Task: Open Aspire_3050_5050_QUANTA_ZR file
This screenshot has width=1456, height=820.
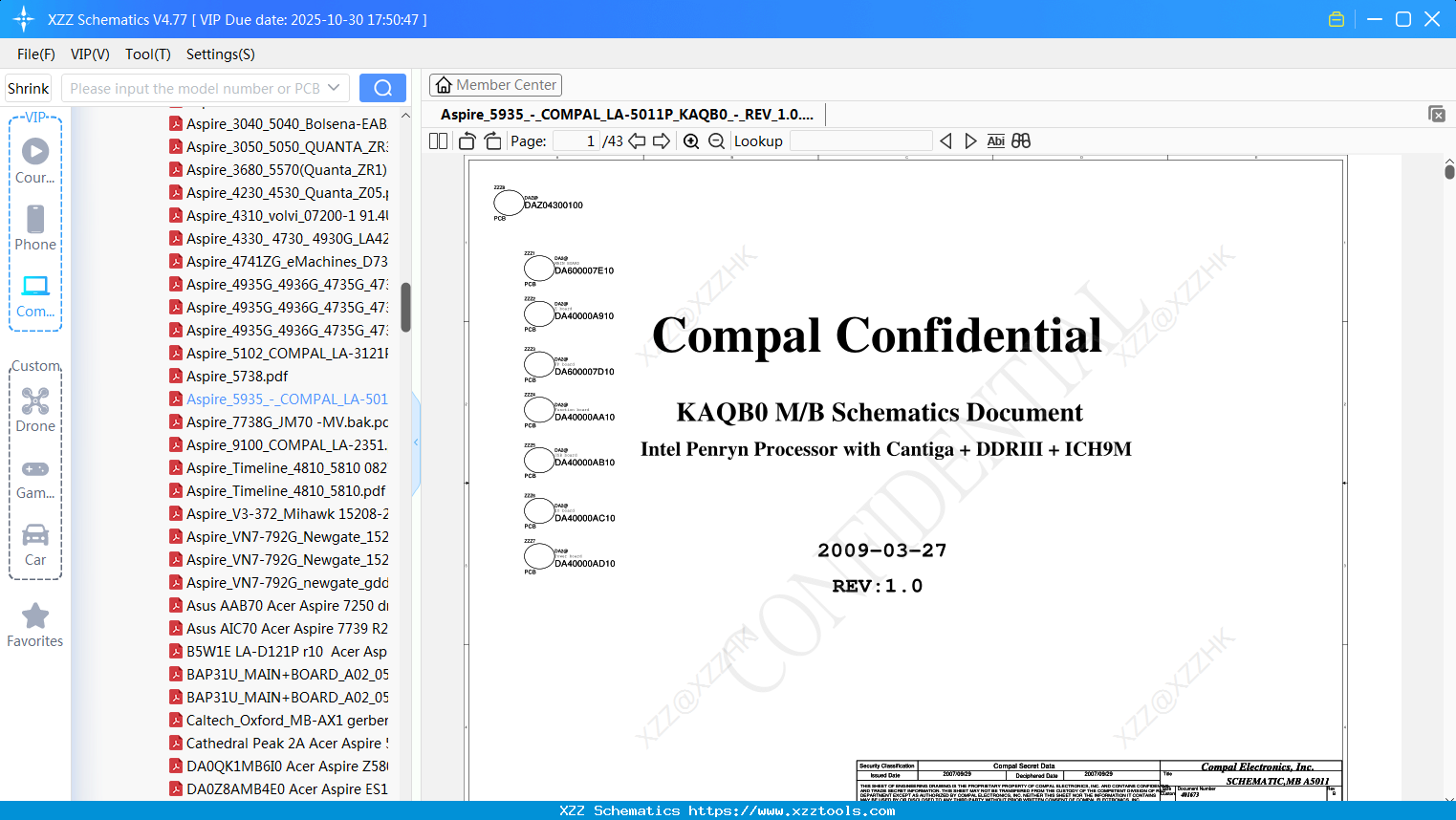Action: tap(278, 146)
